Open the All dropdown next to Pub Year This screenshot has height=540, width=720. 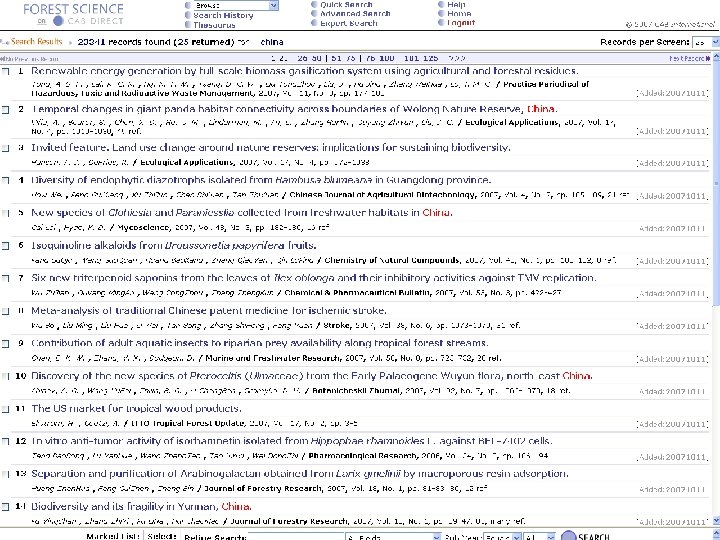[x=540, y=536]
